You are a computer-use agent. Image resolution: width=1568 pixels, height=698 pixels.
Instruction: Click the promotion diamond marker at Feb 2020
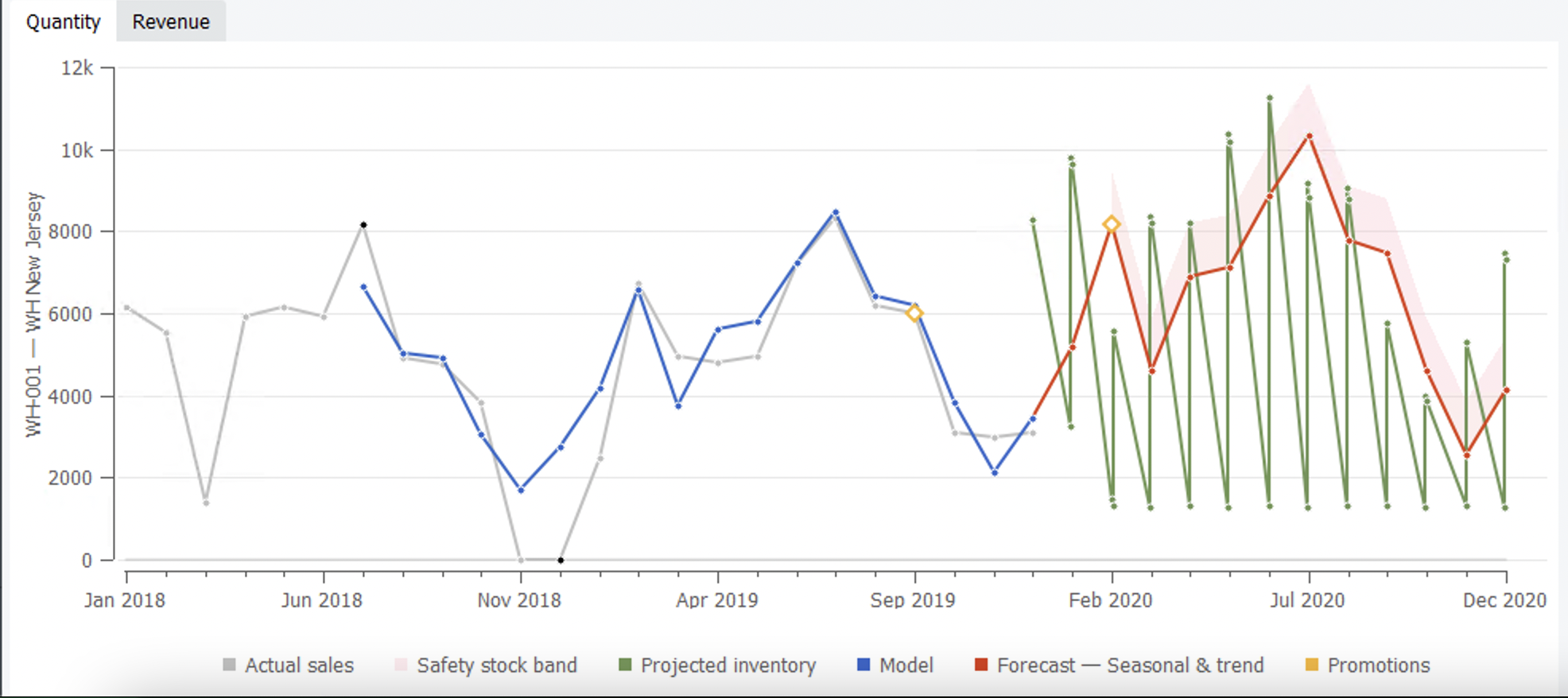point(1112,225)
